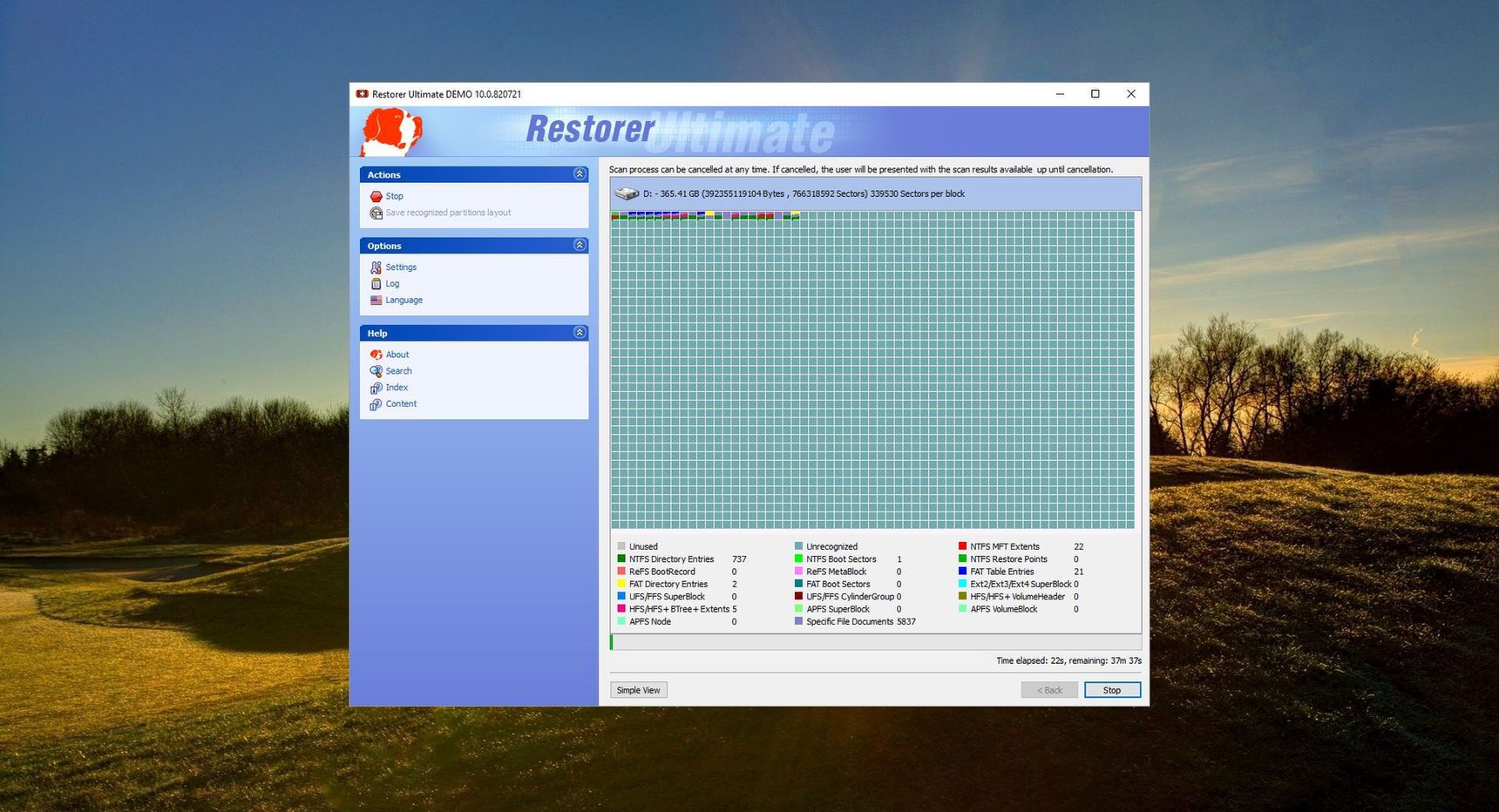Click the NTFS MFT Extents red swatch
This screenshot has height=812, width=1499.
962,547
